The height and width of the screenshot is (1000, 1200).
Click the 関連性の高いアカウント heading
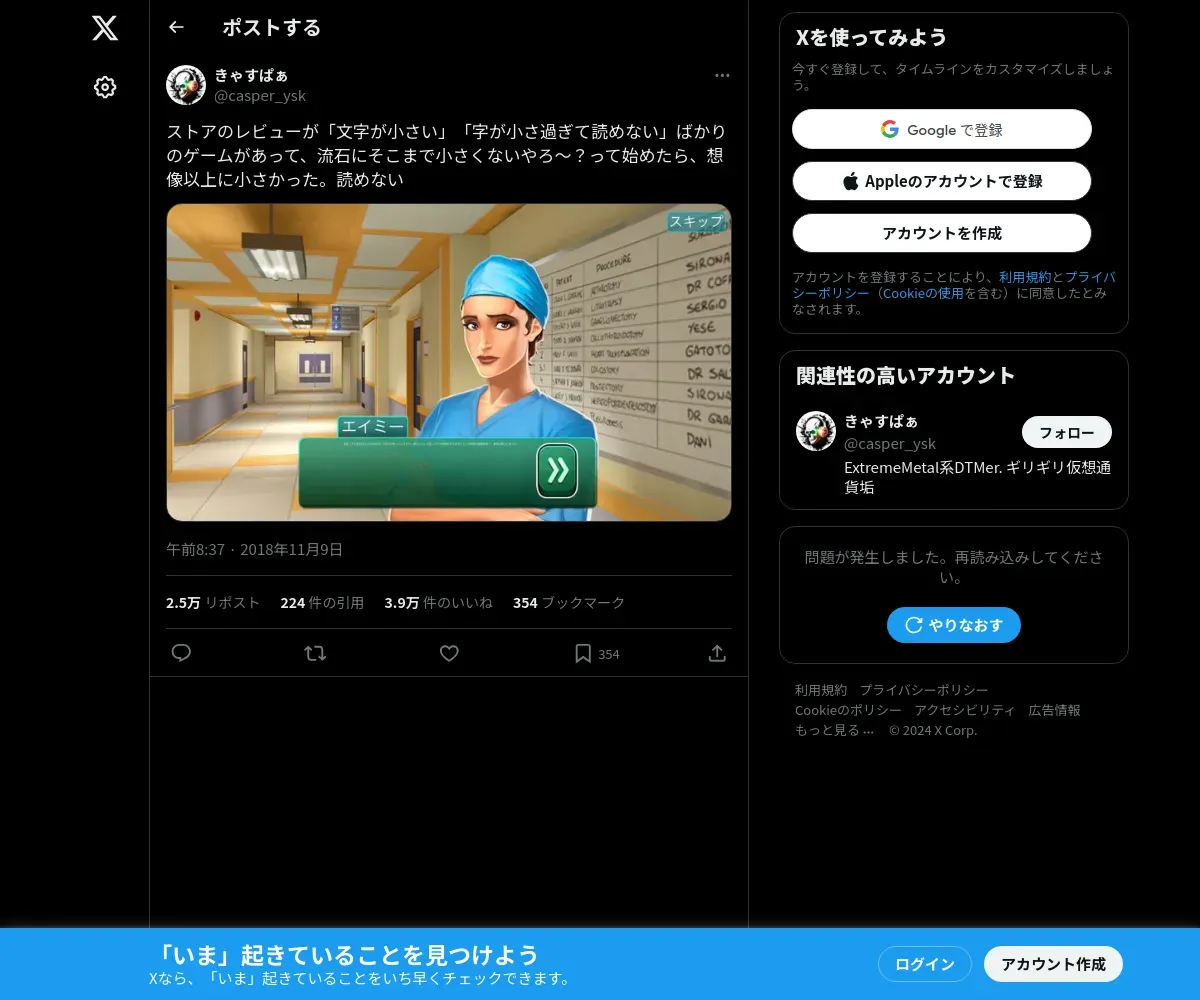tap(906, 375)
